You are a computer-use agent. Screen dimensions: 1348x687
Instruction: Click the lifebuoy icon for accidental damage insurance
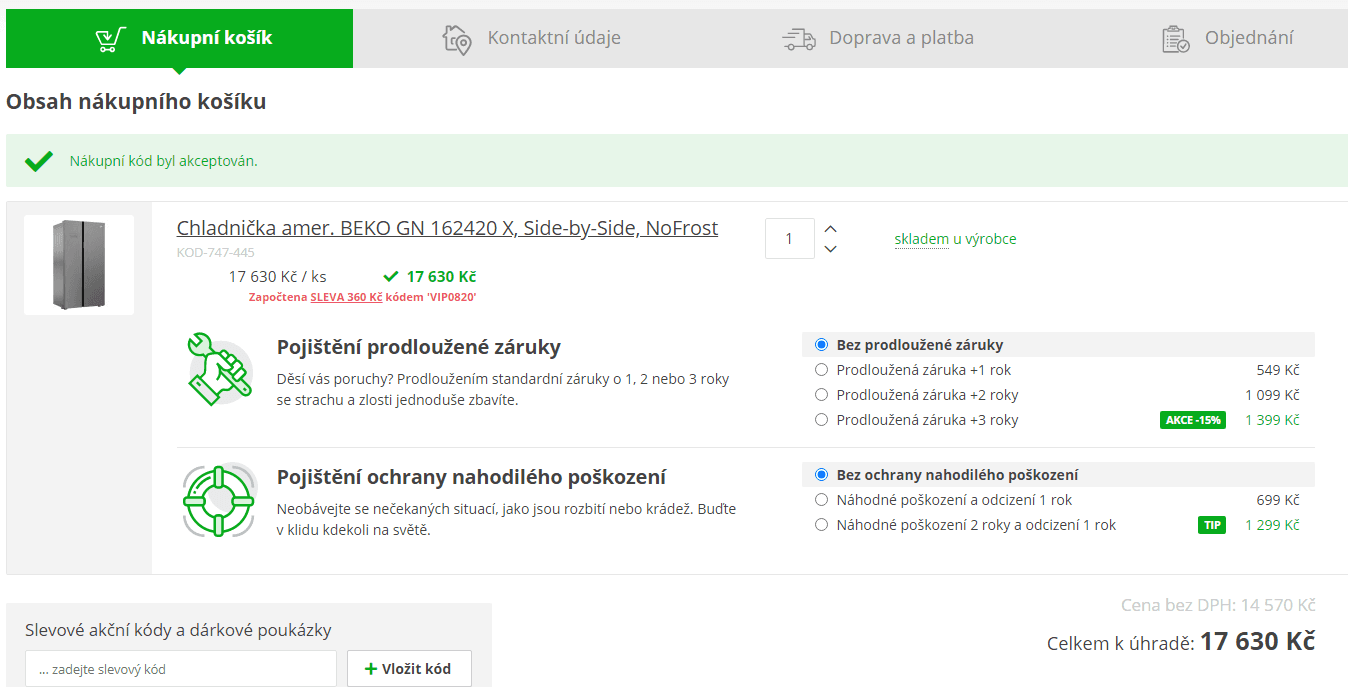tap(220, 500)
